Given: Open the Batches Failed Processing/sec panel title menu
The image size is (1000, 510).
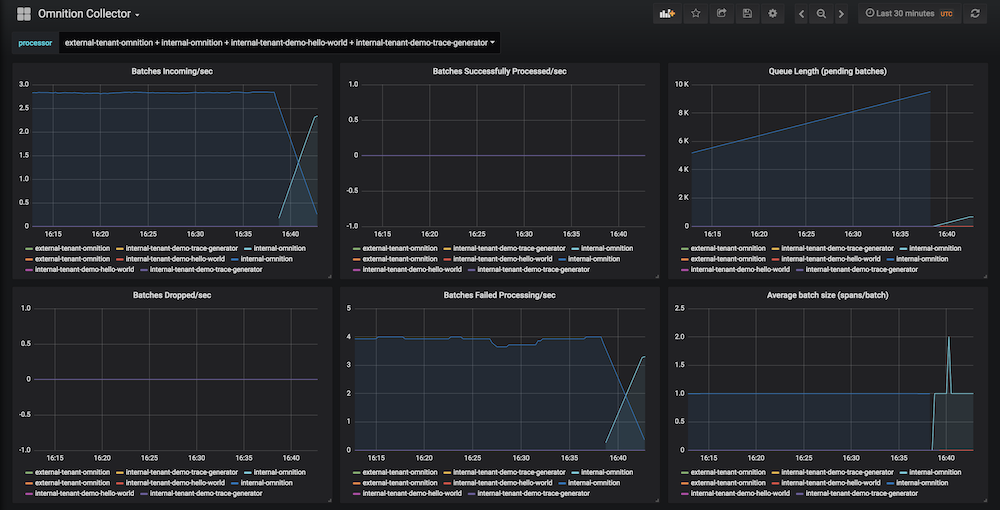Looking at the screenshot, I should (499, 296).
